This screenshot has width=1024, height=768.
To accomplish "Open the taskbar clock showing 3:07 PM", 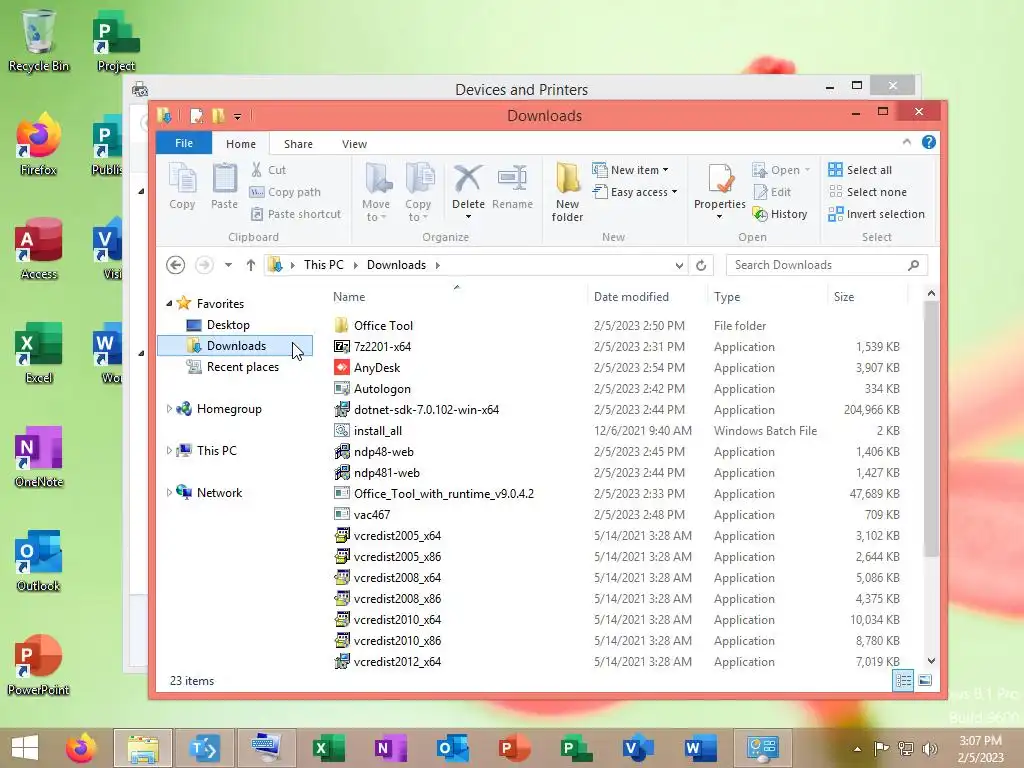I will [x=980, y=748].
